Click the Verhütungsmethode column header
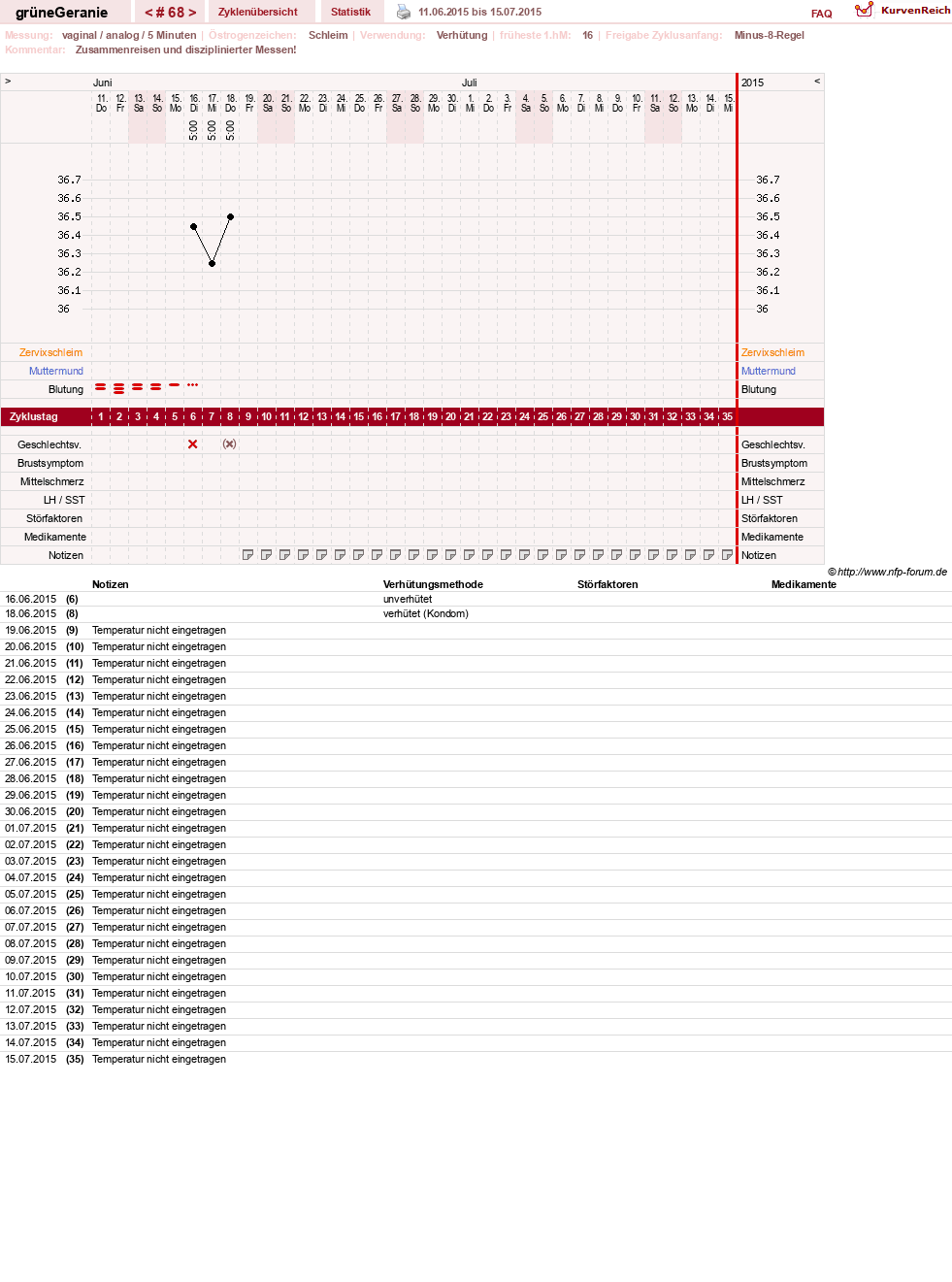The height and width of the screenshot is (1282, 952). click(x=433, y=584)
